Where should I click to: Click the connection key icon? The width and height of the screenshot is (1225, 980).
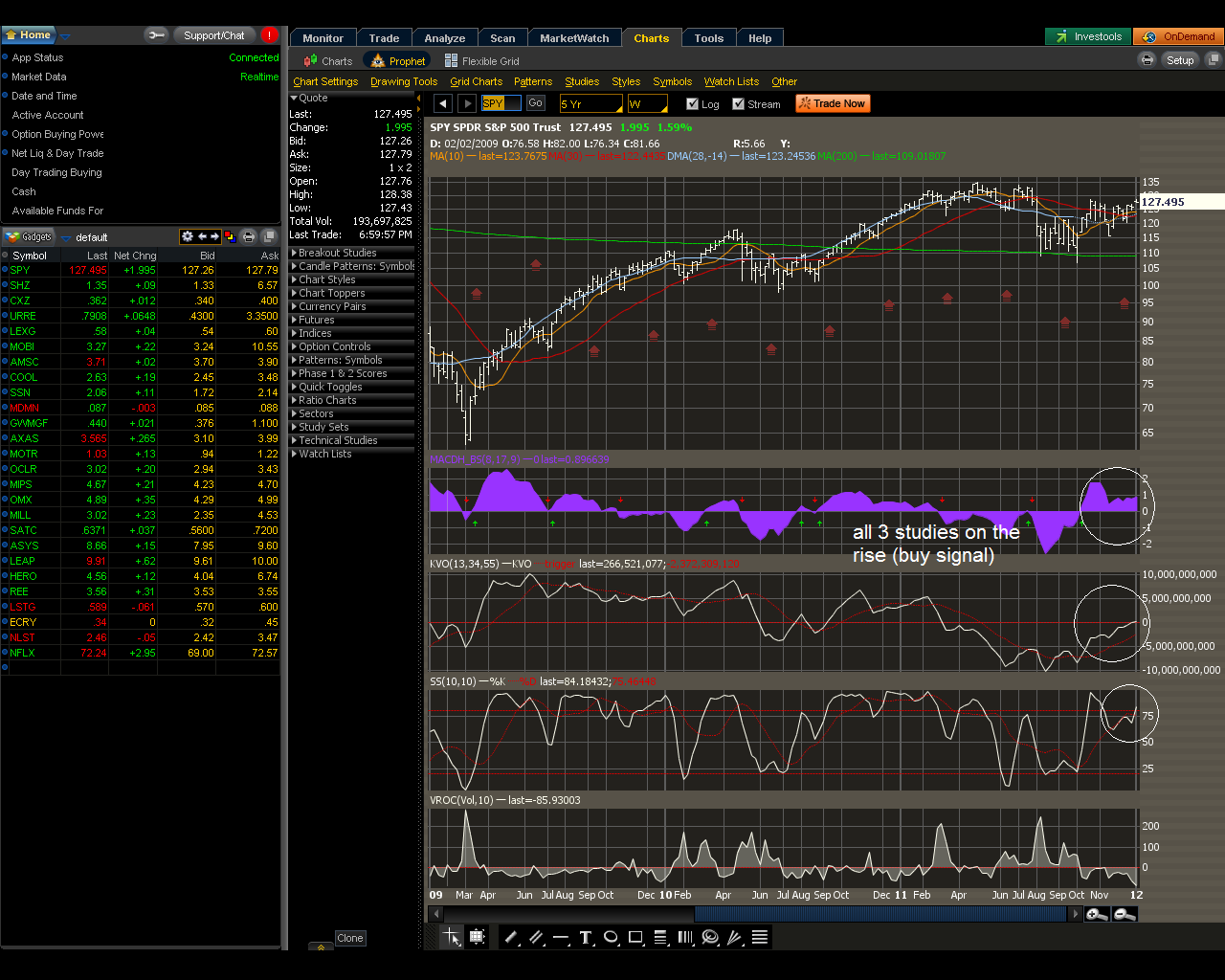[x=156, y=35]
